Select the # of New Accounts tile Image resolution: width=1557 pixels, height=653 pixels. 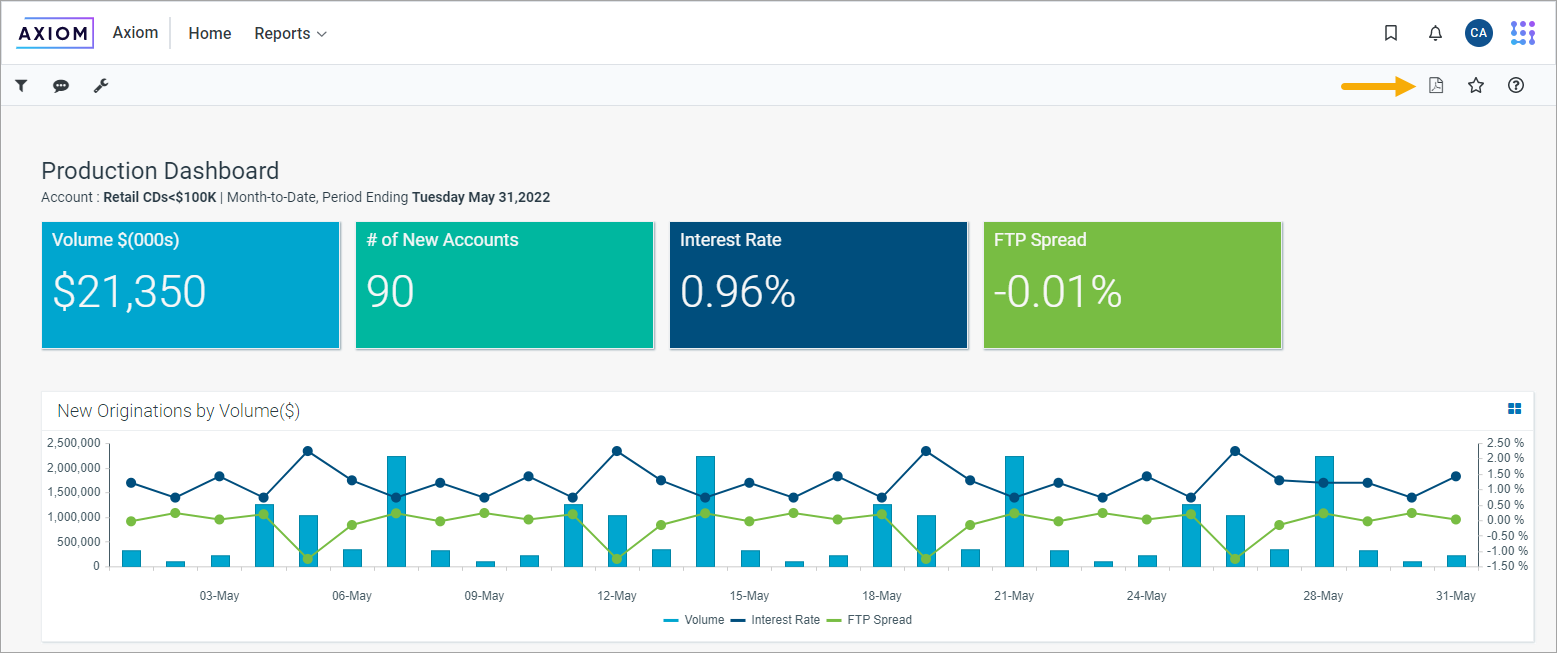504,285
